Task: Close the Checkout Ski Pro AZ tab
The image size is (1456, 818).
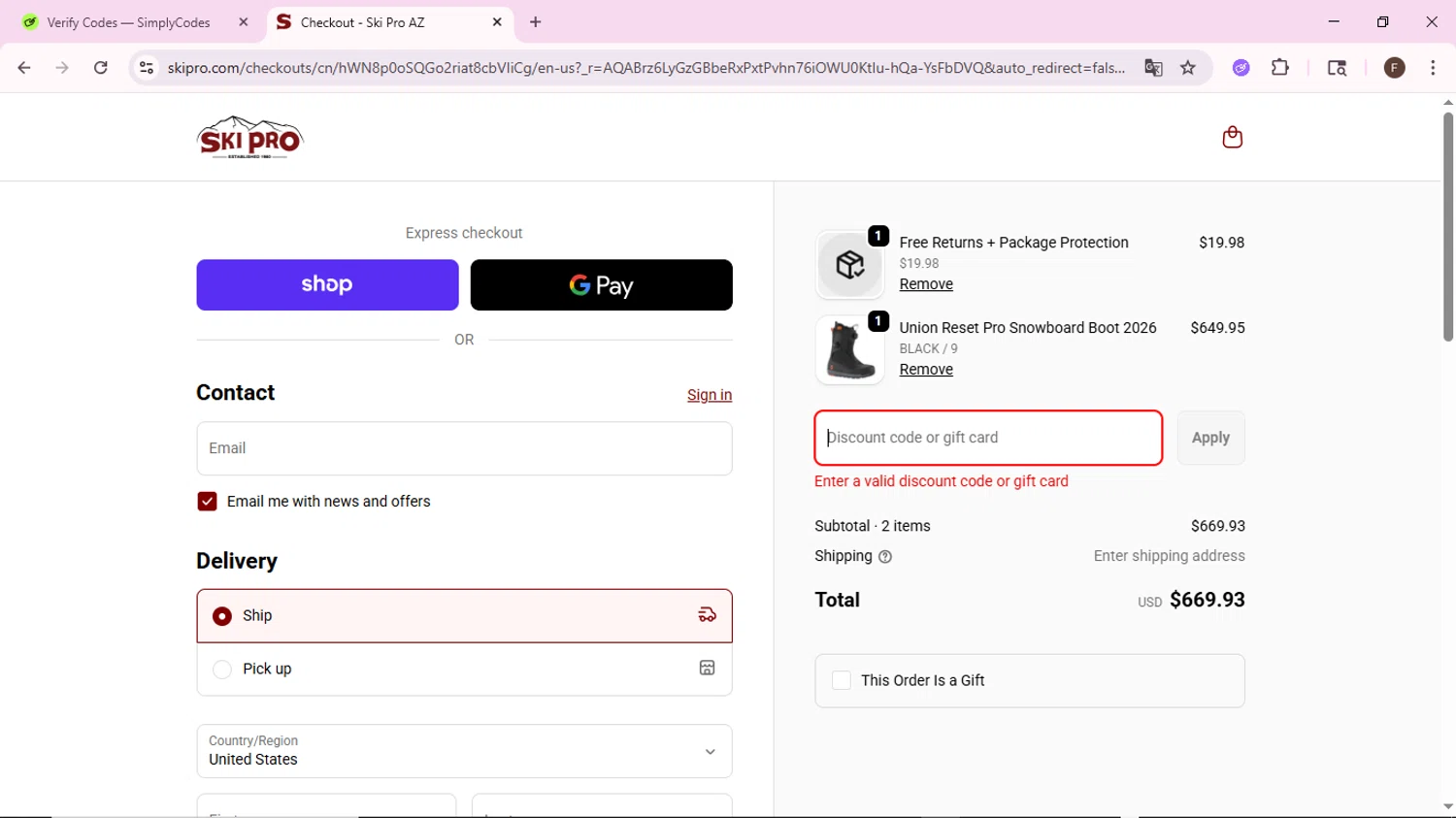Action: pos(497,21)
